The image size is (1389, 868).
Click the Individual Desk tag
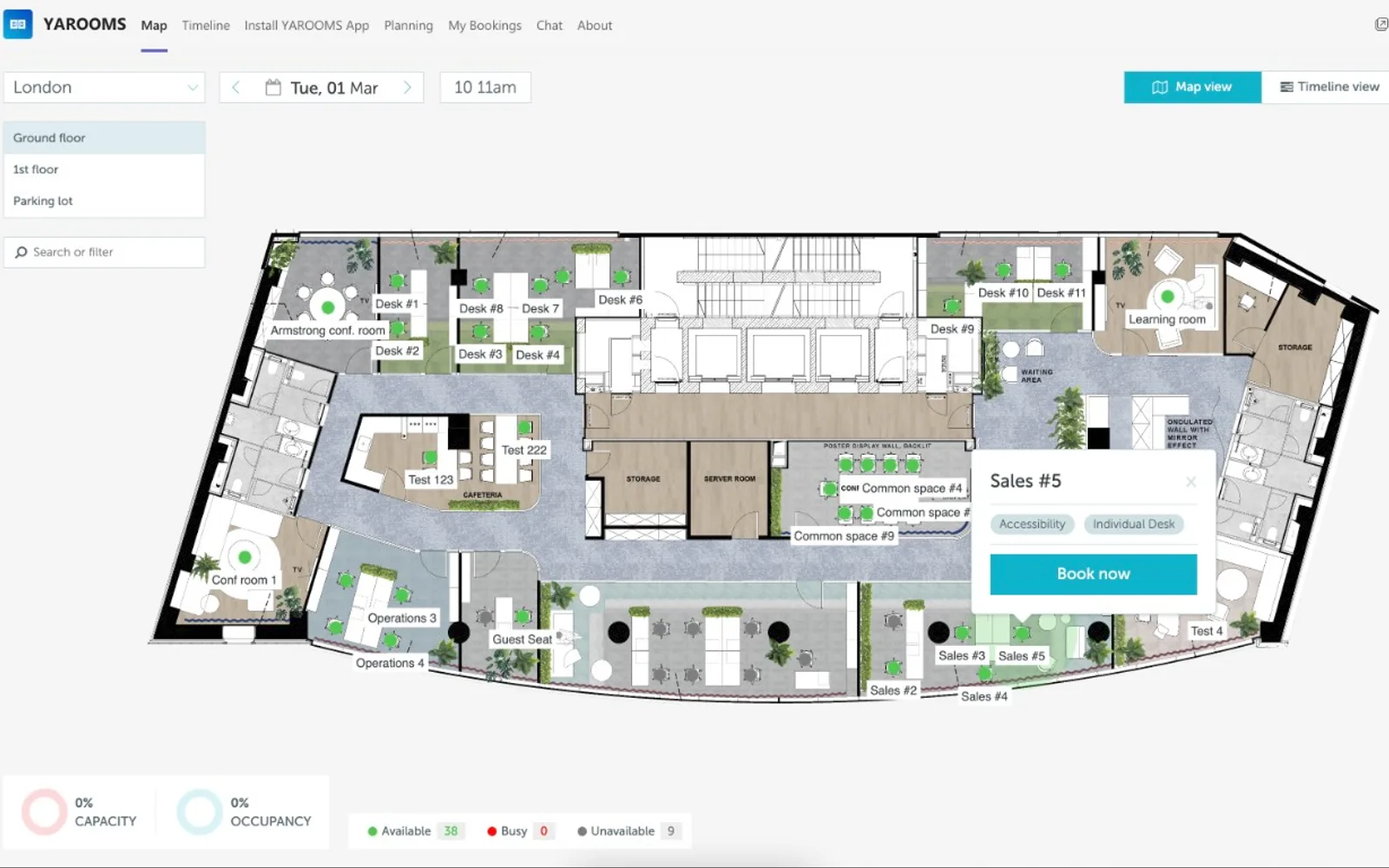point(1134,524)
